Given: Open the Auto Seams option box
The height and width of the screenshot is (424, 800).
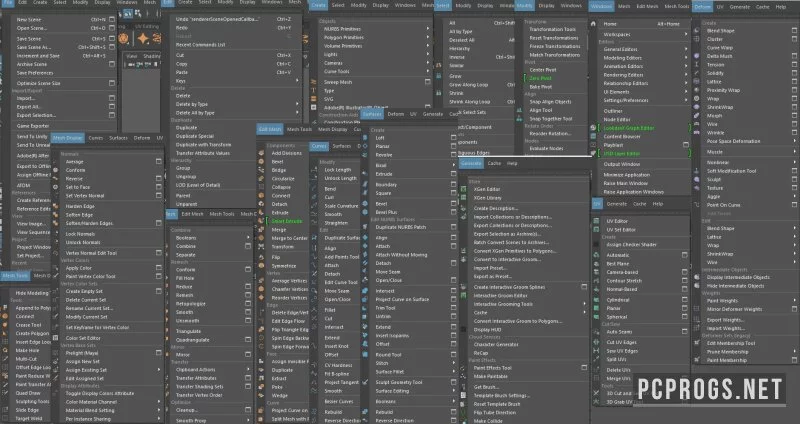Looking at the screenshot, I should (x=685, y=332).
